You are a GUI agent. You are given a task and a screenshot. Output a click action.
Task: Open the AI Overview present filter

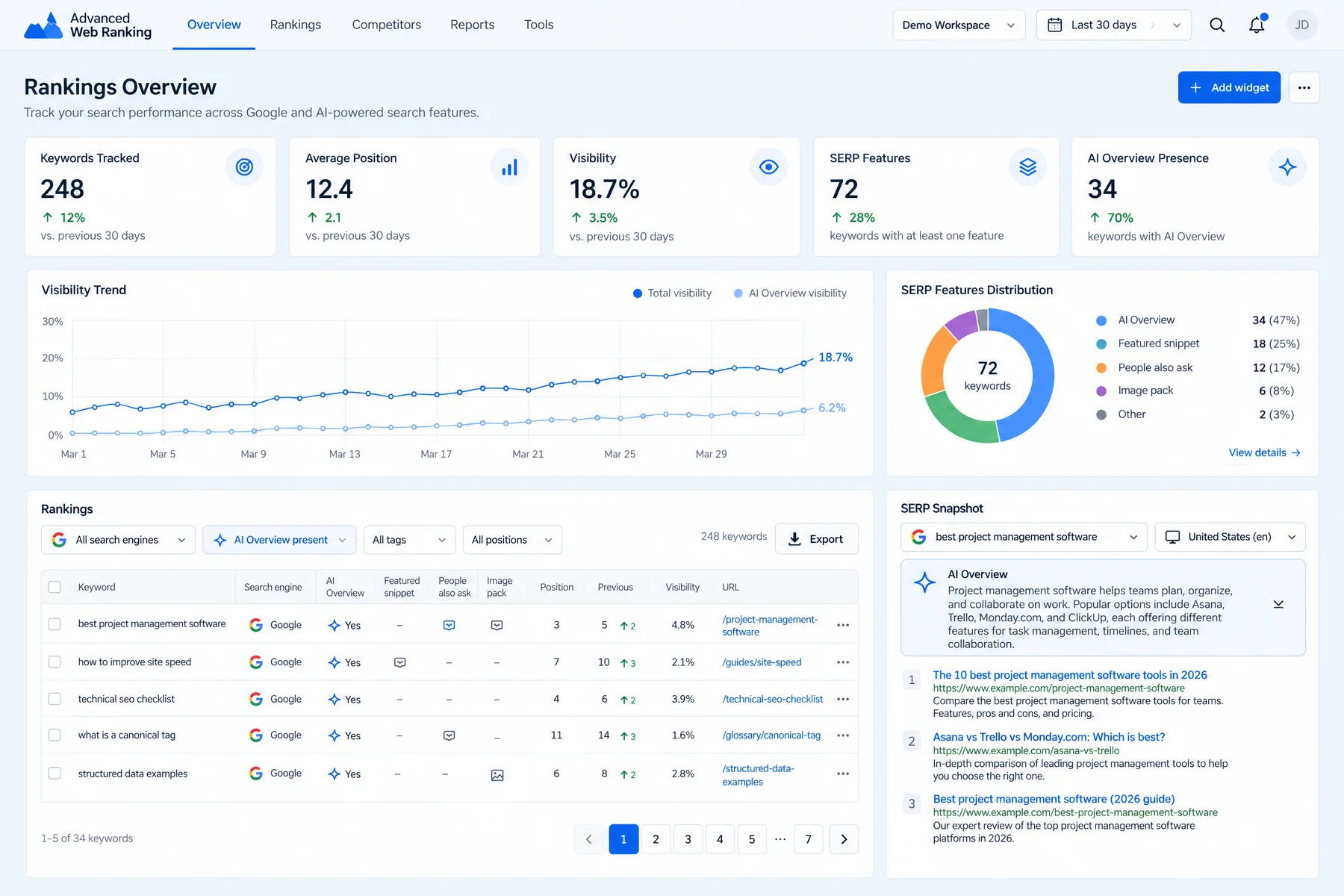(279, 540)
